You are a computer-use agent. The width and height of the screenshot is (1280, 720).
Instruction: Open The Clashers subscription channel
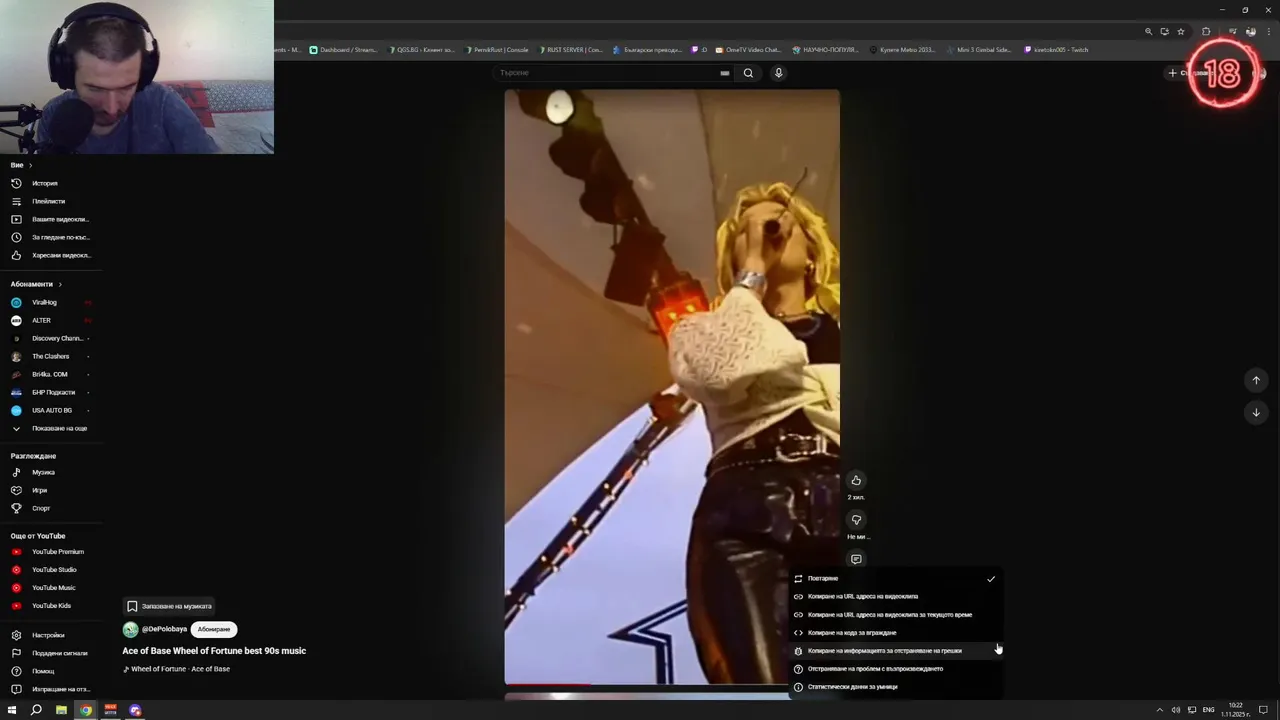pyautogui.click(x=50, y=356)
